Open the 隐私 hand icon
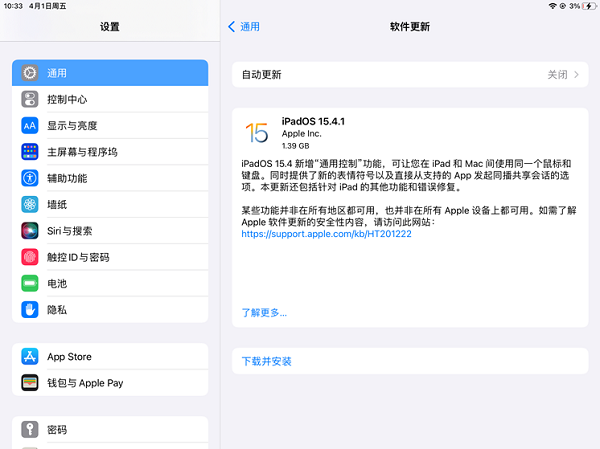The width and height of the screenshot is (600, 449). (x=30, y=310)
